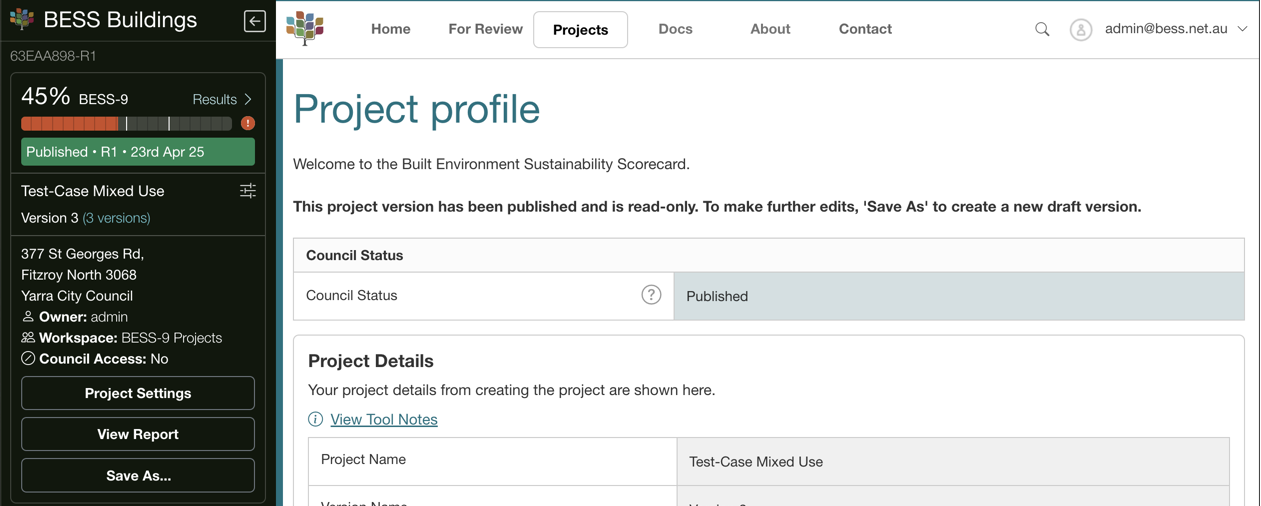The width and height of the screenshot is (1261, 506).
Task: Click the BESS tree logo in navbar
Action: tap(305, 29)
